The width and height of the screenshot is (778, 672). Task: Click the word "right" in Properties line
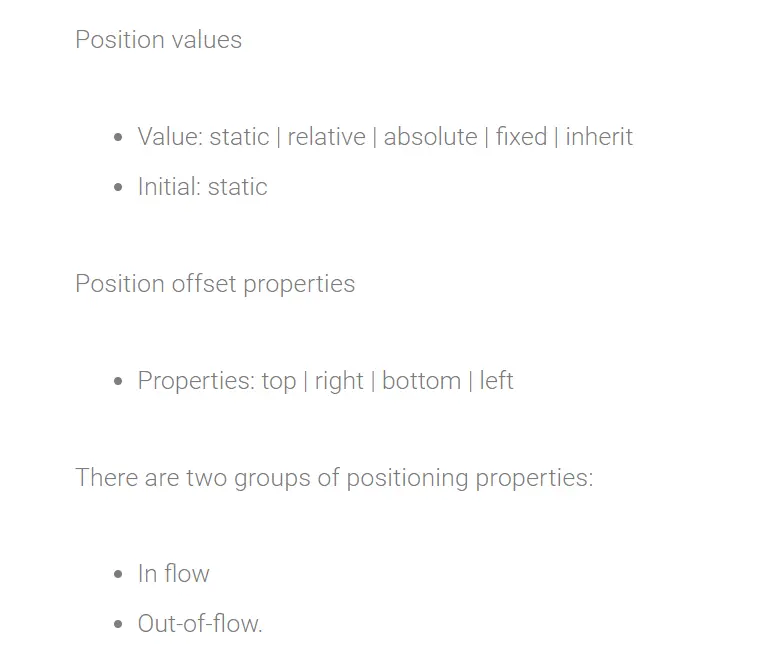pos(339,381)
